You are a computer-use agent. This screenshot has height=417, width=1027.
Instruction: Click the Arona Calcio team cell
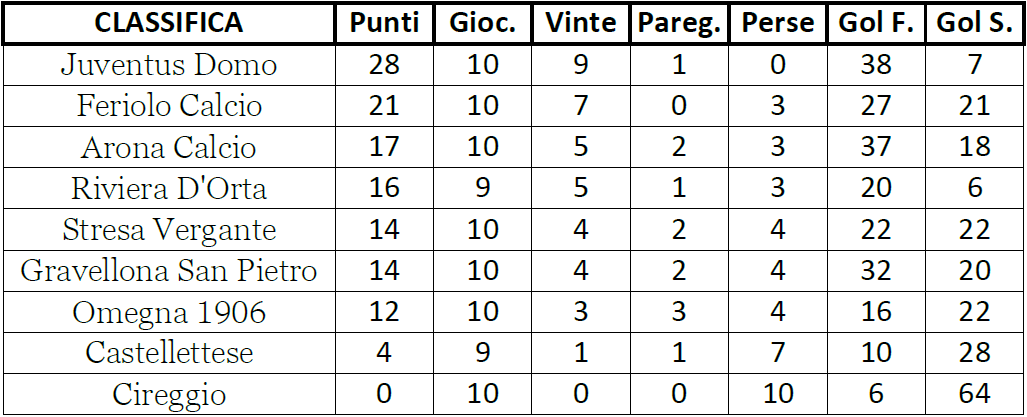169,148
